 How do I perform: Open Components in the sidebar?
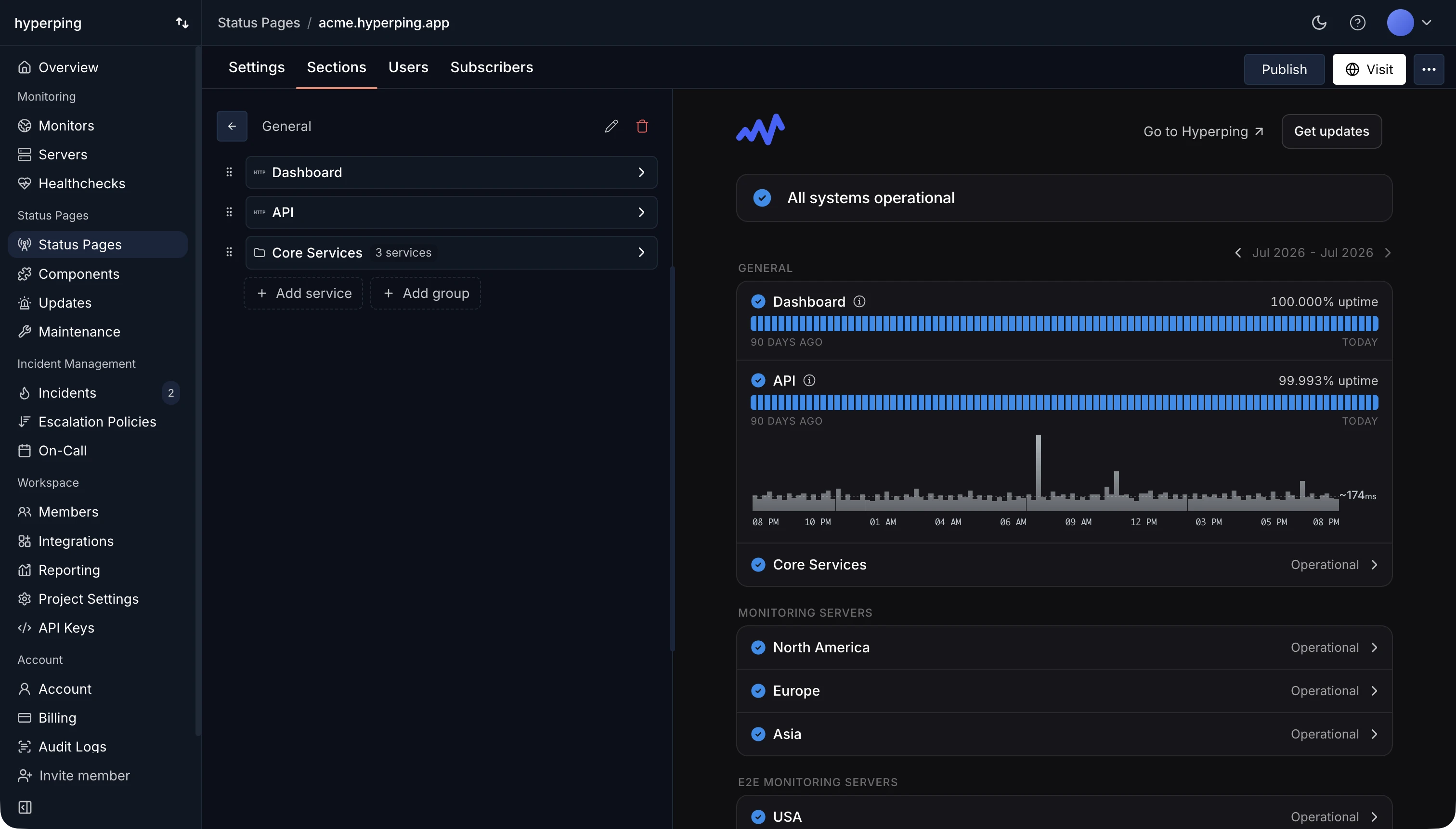(x=98, y=274)
